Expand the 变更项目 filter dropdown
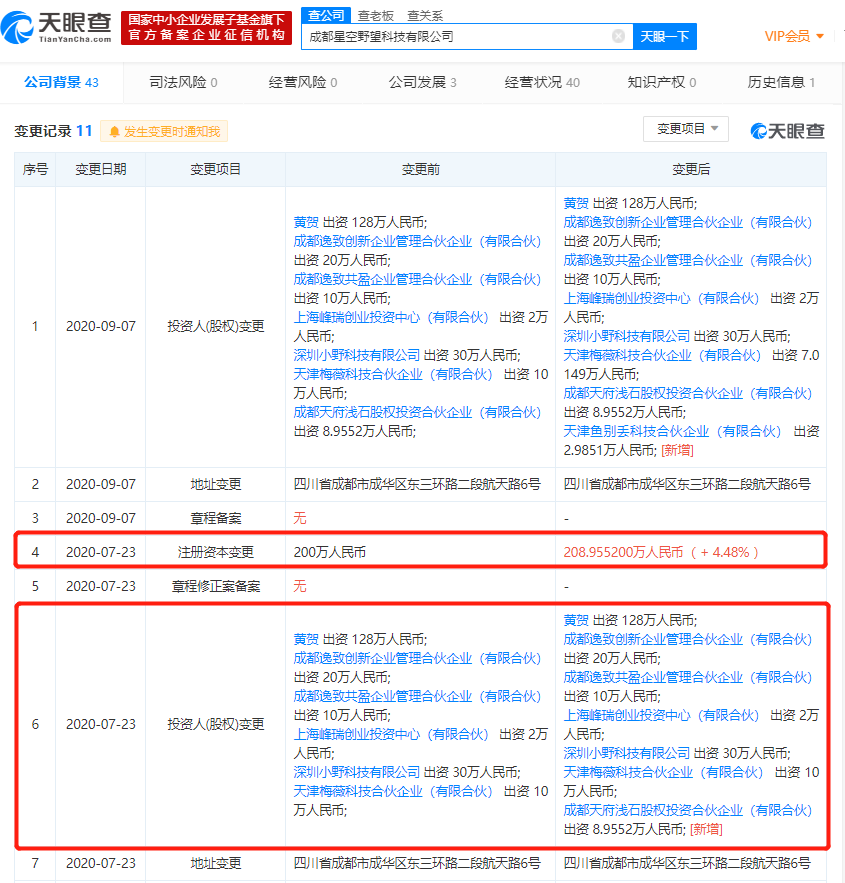 tap(686, 129)
